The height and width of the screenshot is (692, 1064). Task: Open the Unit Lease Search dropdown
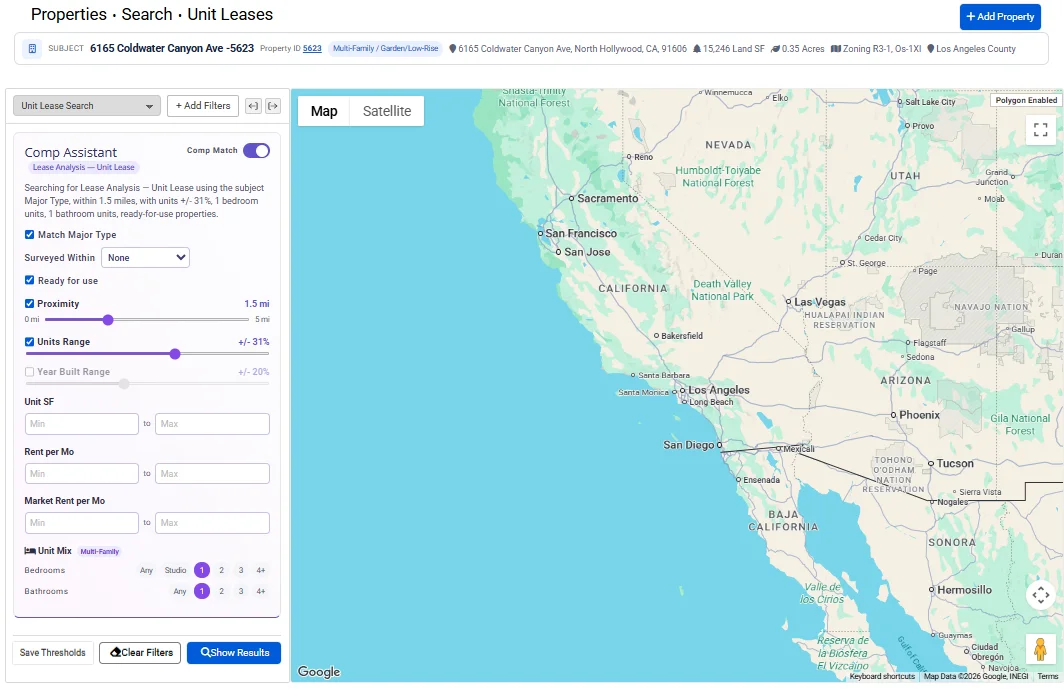tap(87, 106)
